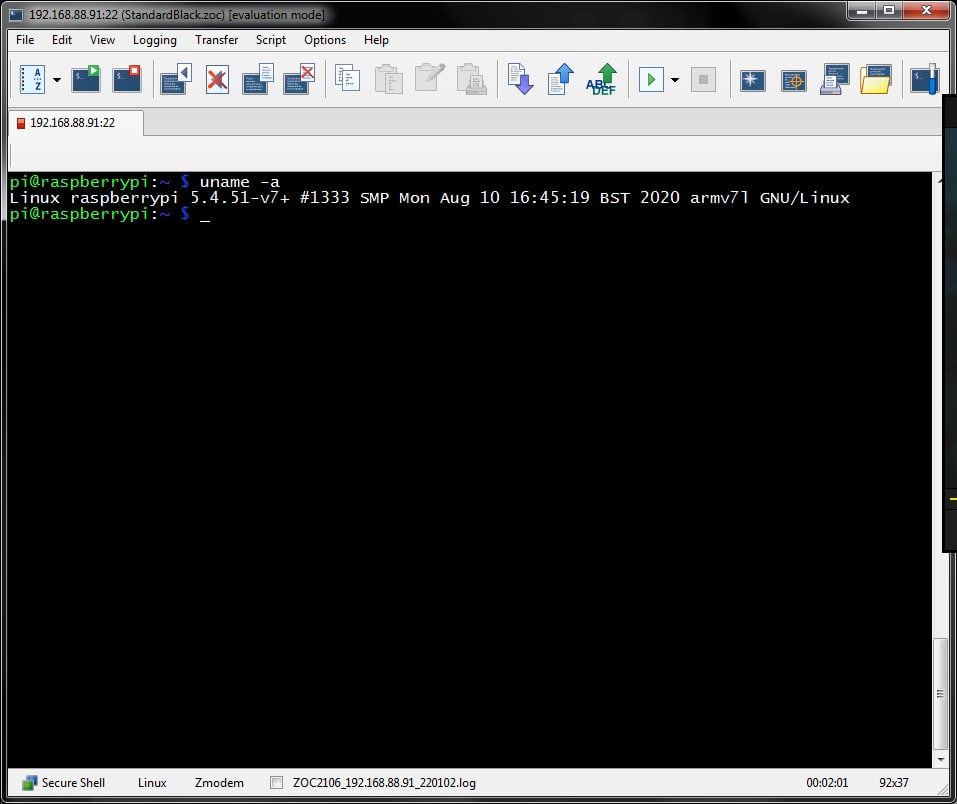
Task: Click the terminal scrollbar up arrow
Action: coord(941,179)
